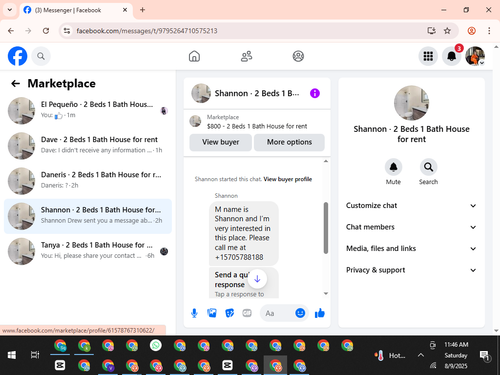Image resolution: width=500 pixels, height=375 pixels.
Task: Expand the Privacy & support section
Action: pyautogui.click(x=411, y=270)
